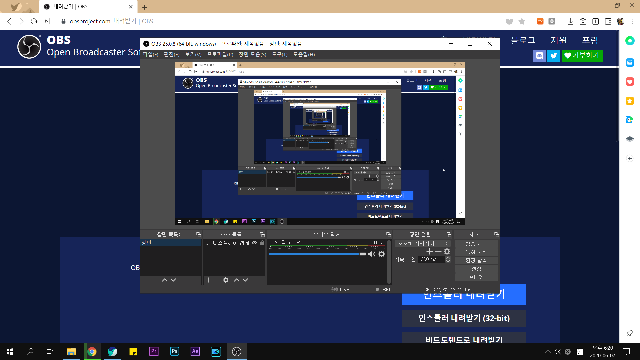Click the orange extension icon in browser toolbar

[540, 21]
